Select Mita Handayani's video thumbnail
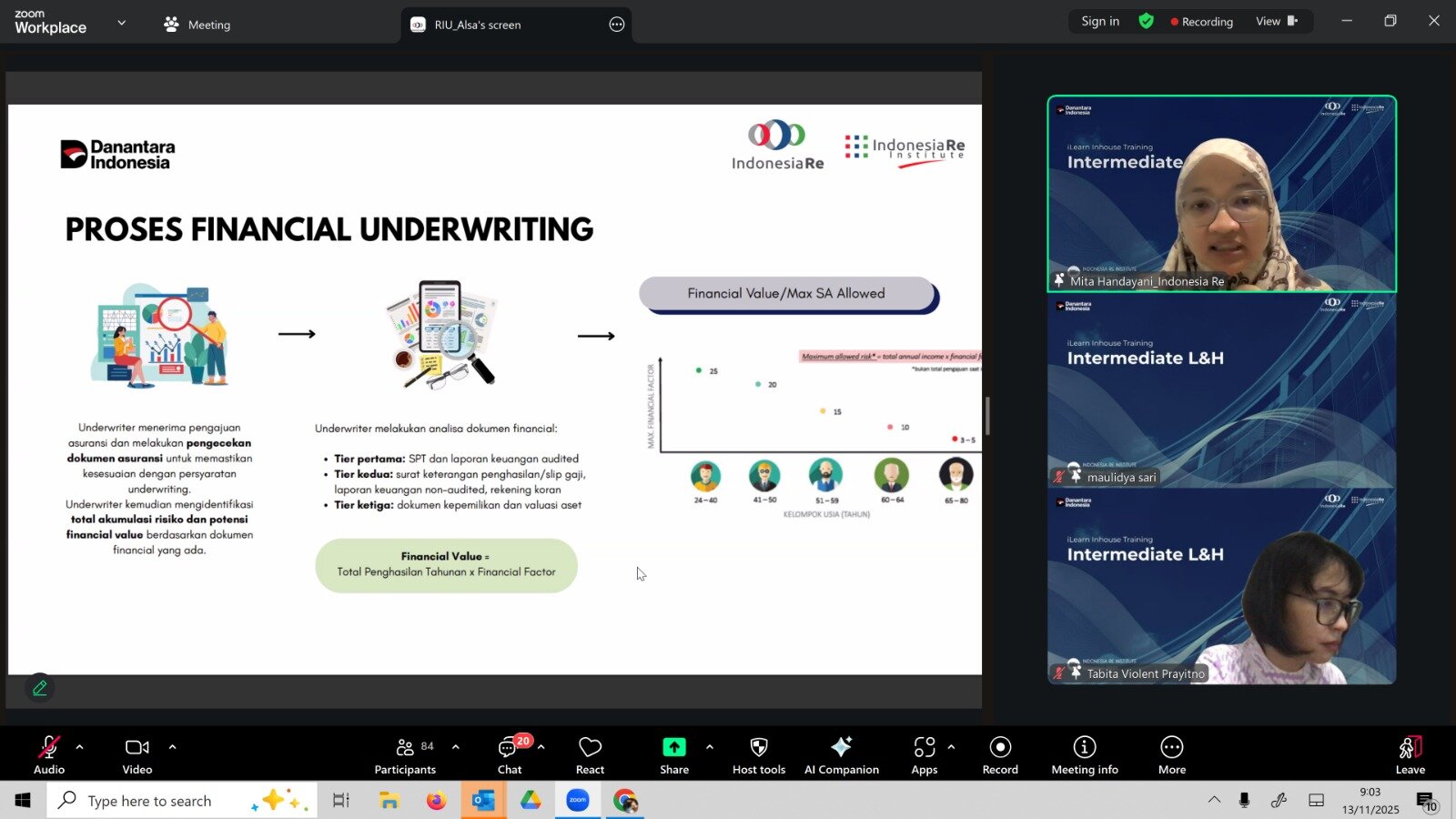The height and width of the screenshot is (819, 1456). coord(1221,194)
